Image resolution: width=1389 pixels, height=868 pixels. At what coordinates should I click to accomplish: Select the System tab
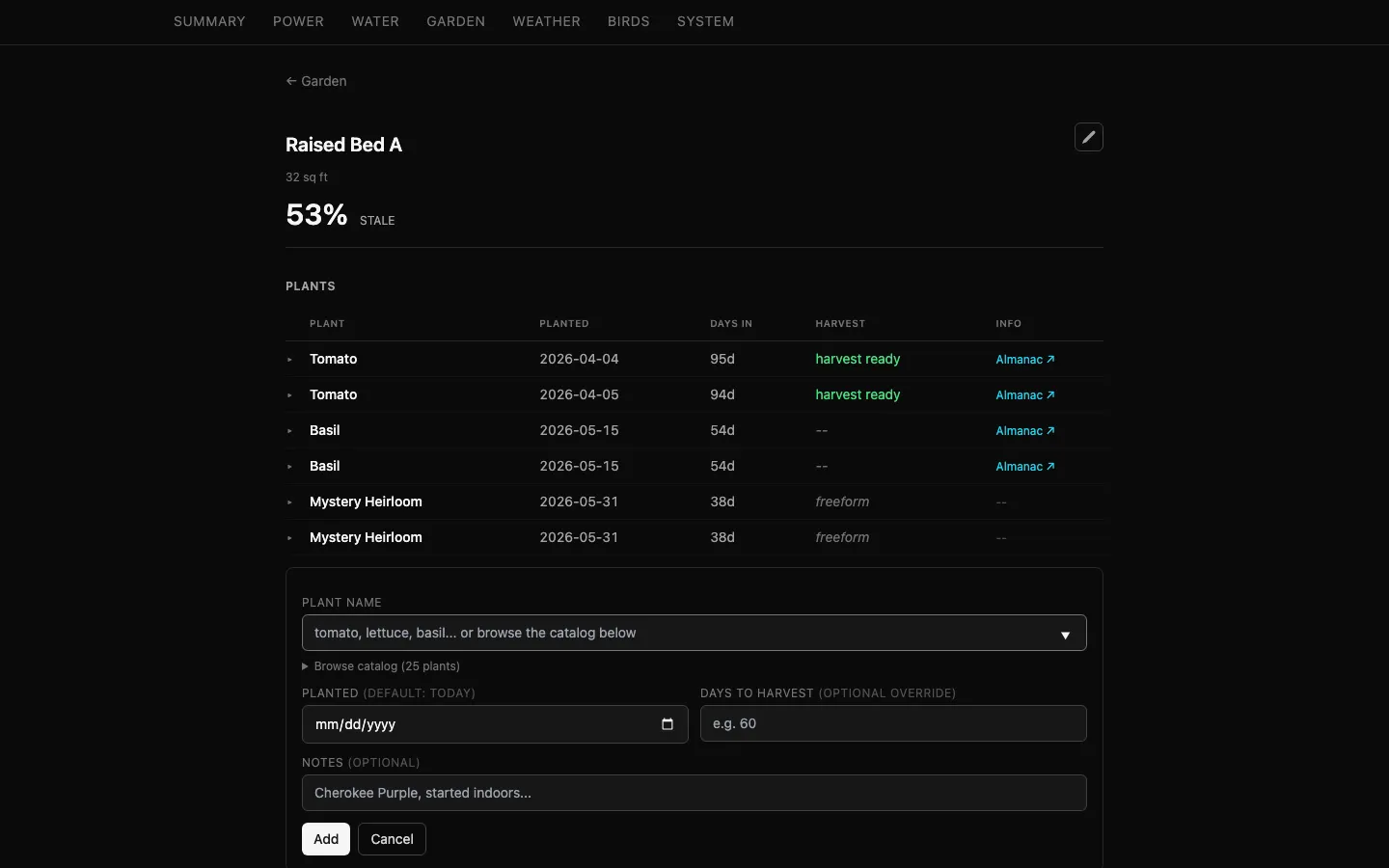[x=705, y=21]
